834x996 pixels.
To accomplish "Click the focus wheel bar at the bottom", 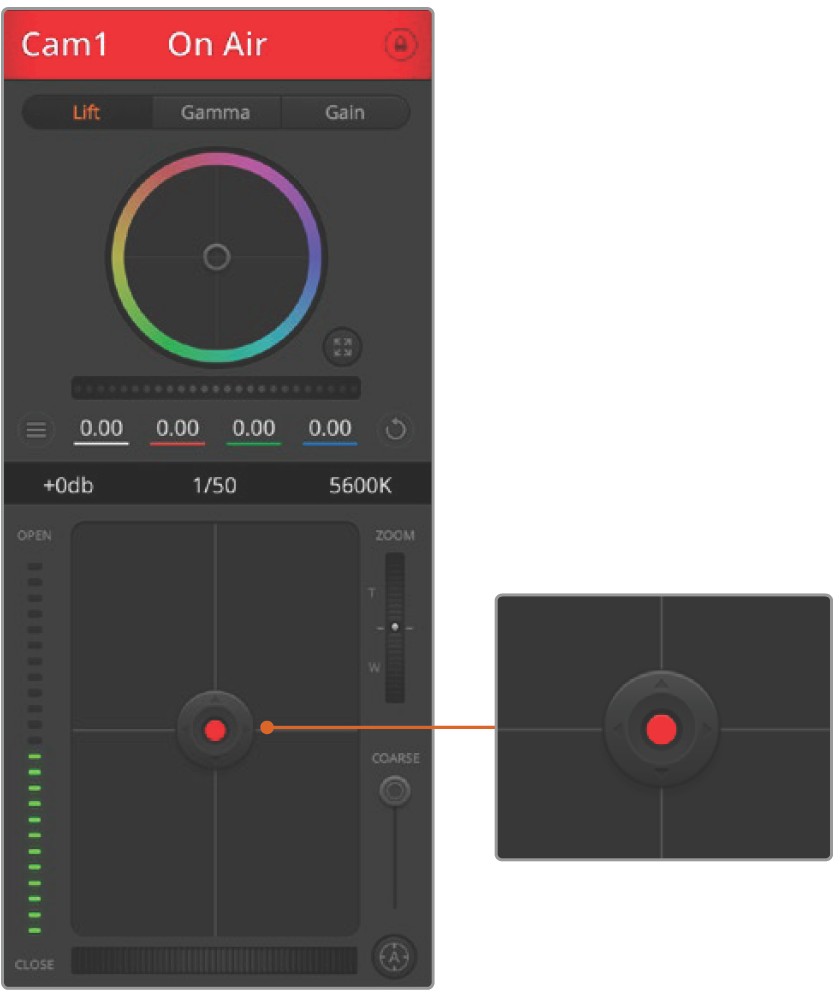I will (214, 961).
